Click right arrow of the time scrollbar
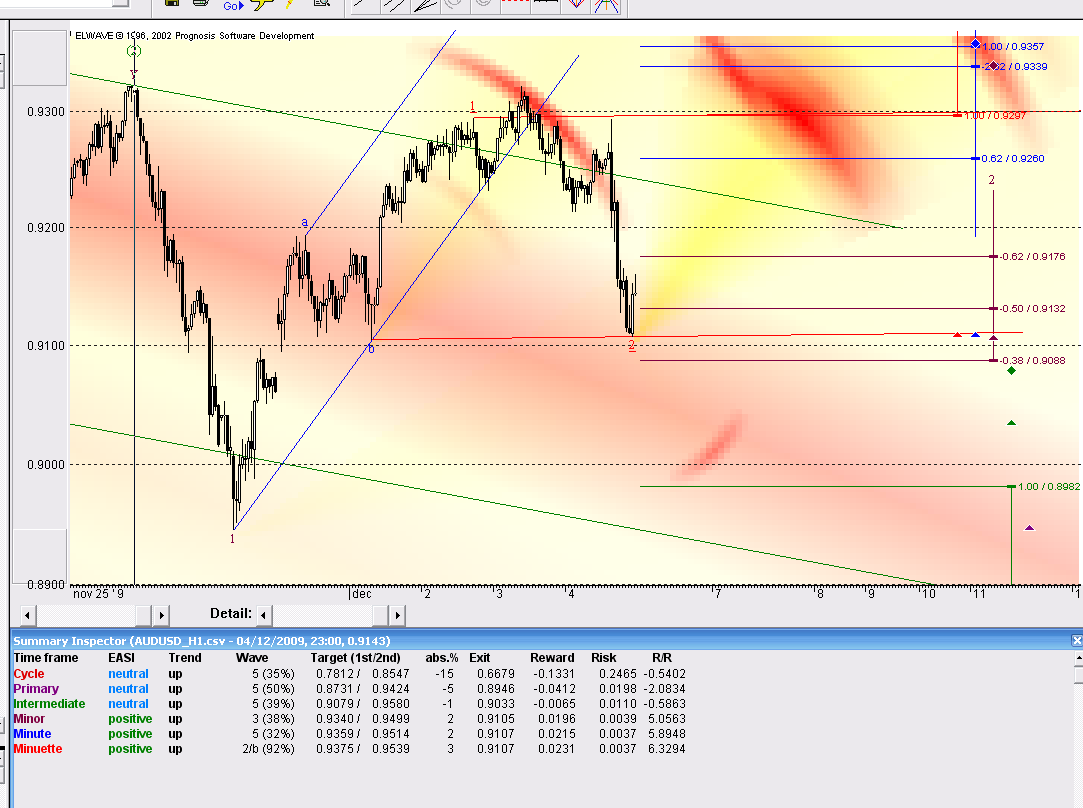Viewport: 1083px width, 808px height. (x=162, y=615)
